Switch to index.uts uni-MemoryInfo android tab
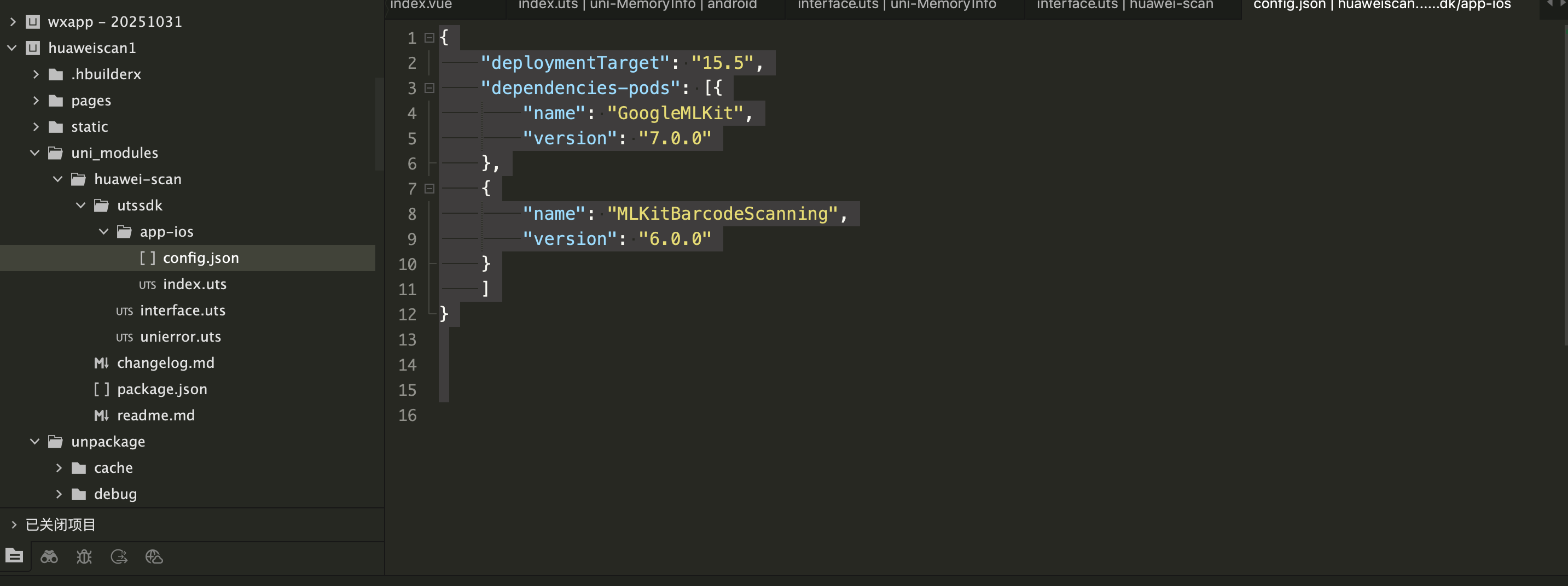 click(x=637, y=6)
